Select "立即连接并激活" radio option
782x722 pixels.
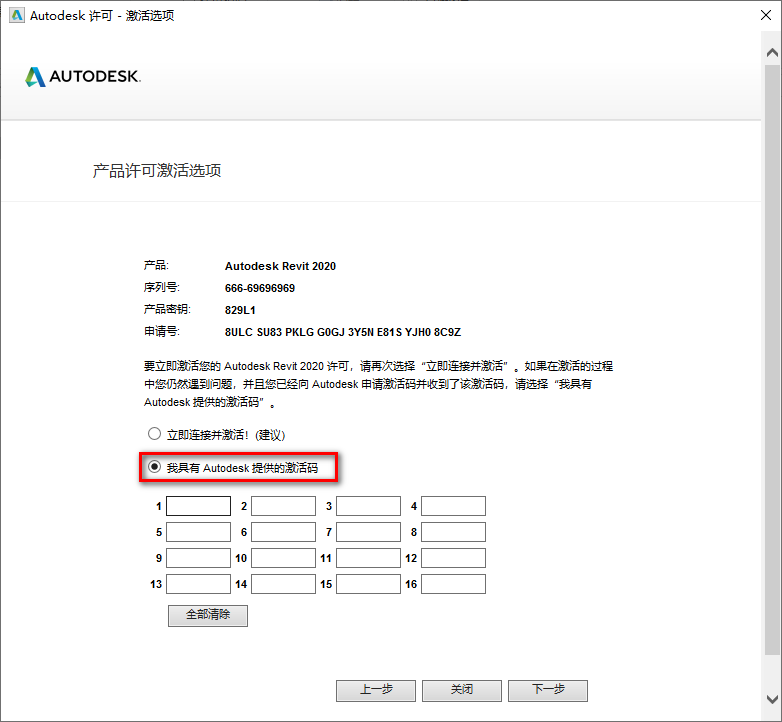click(x=154, y=434)
